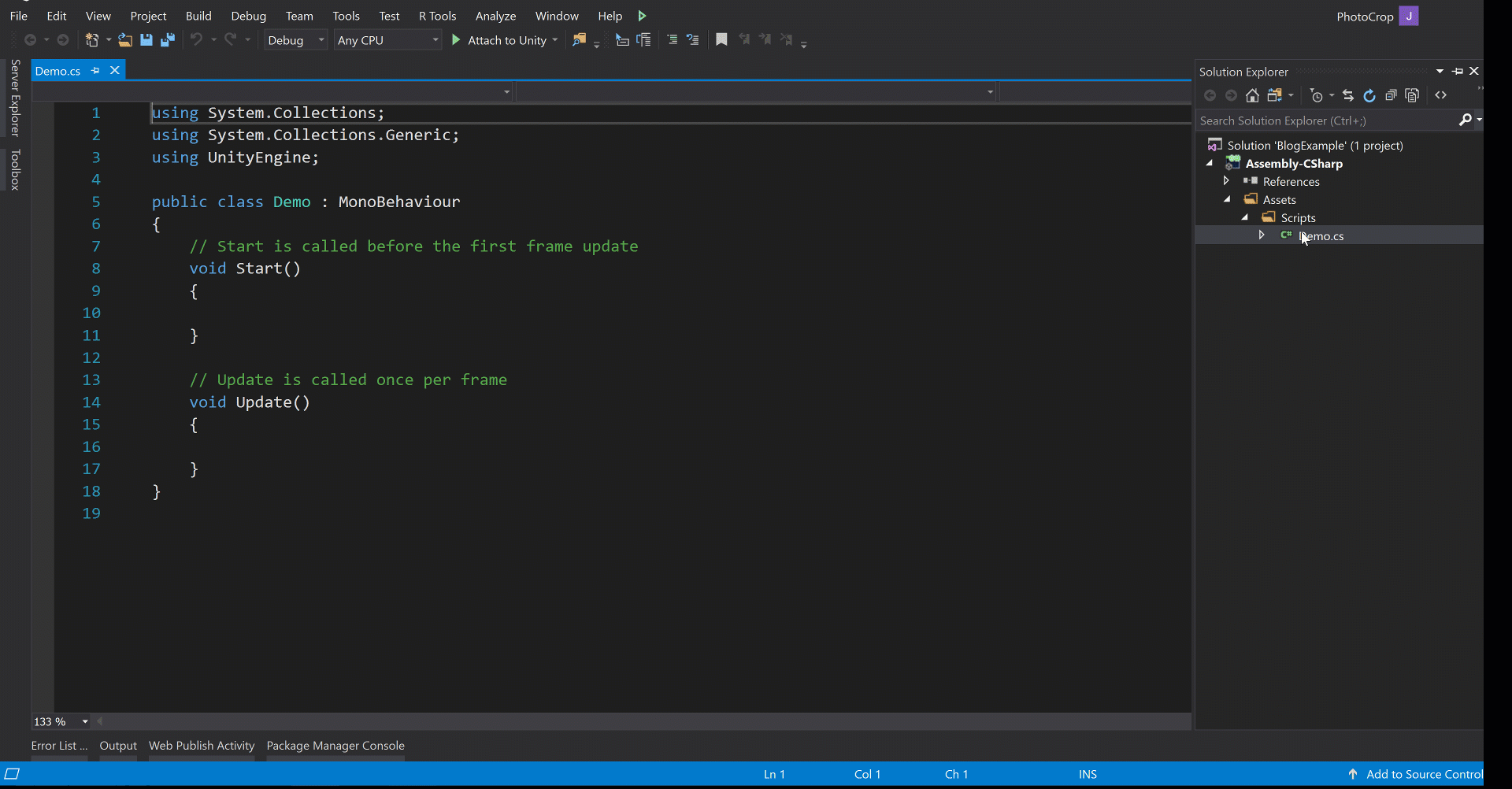This screenshot has height=789, width=1512.
Task: Click the PhotoCrop account avatar
Action: tap(1409, 16)
